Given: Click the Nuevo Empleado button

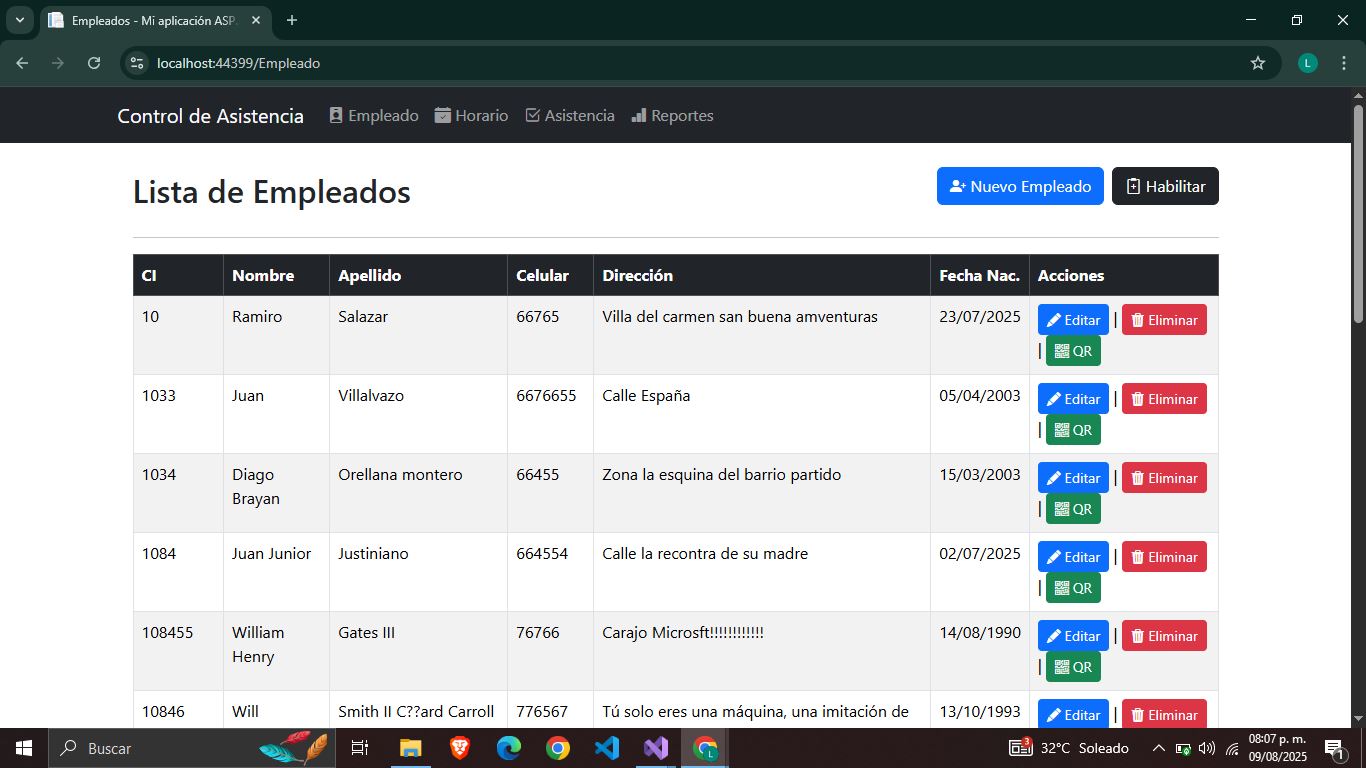Looking at the screenshot, I should (x=1020, y=186).
